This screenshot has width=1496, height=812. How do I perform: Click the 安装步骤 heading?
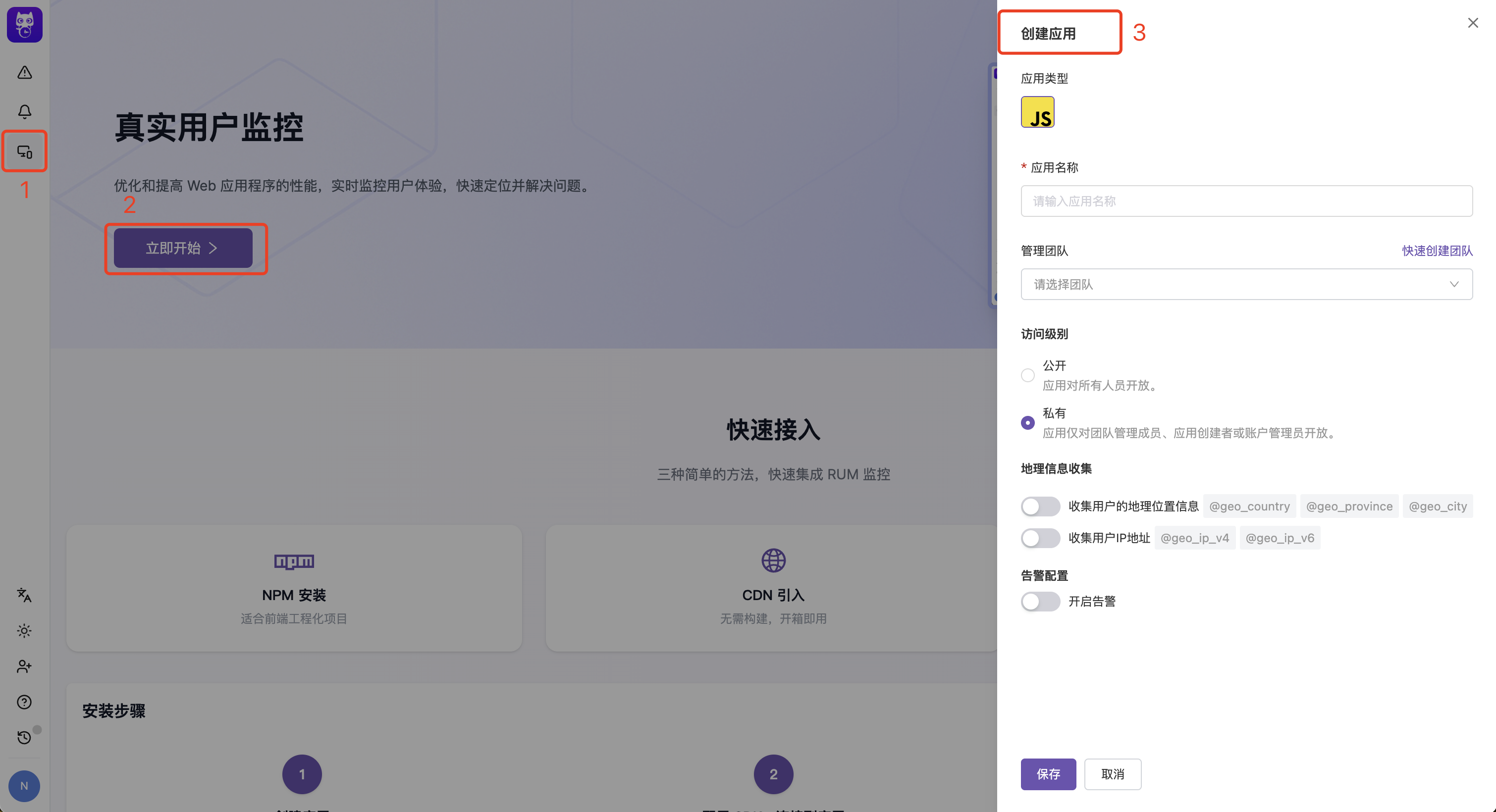click(x=114, y=710)
